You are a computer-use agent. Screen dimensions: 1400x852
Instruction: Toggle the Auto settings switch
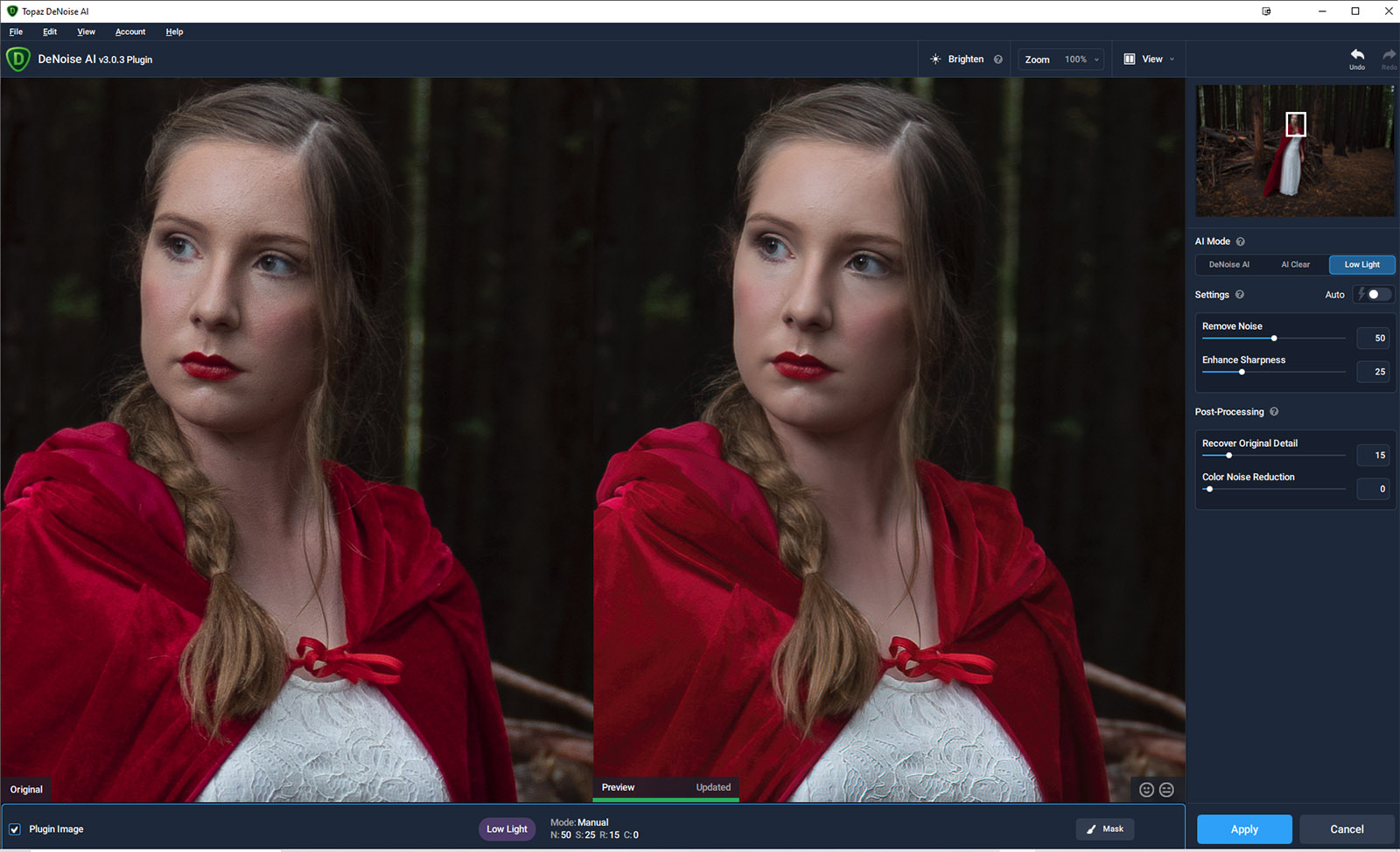pyautogui.click(x=1373, y=295)
